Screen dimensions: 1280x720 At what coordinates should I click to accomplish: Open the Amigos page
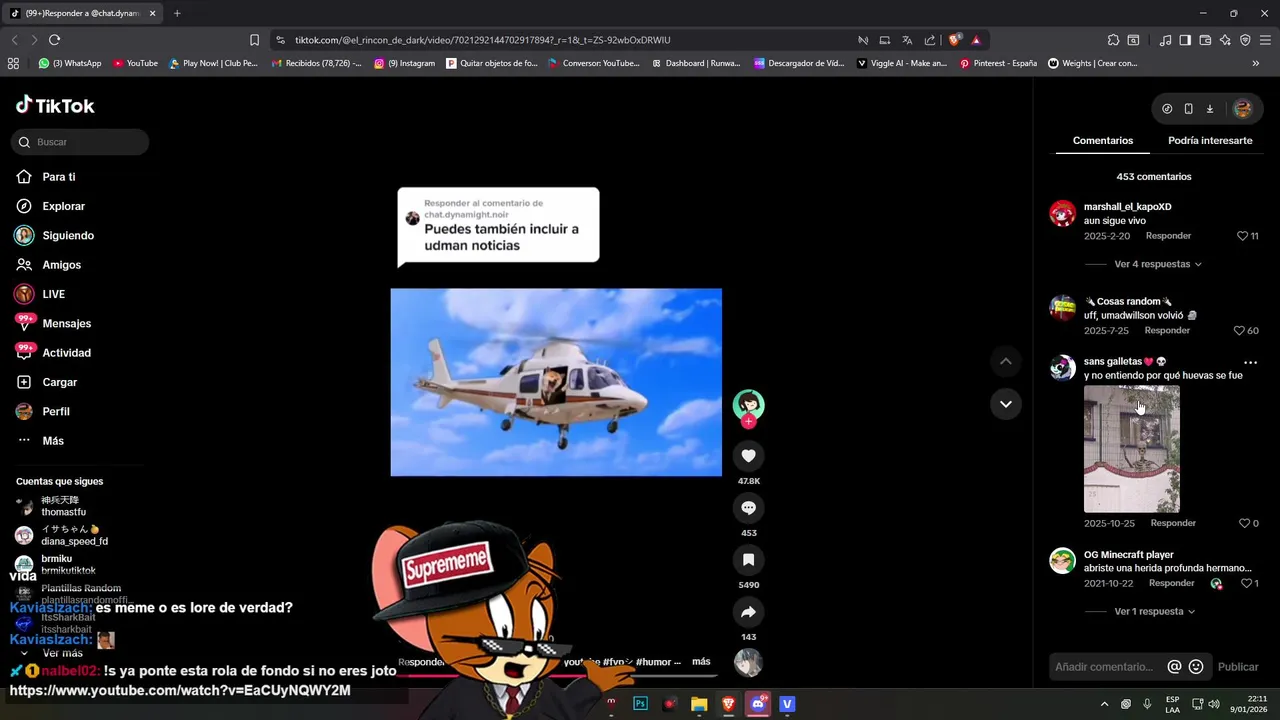tap(49, 265)
